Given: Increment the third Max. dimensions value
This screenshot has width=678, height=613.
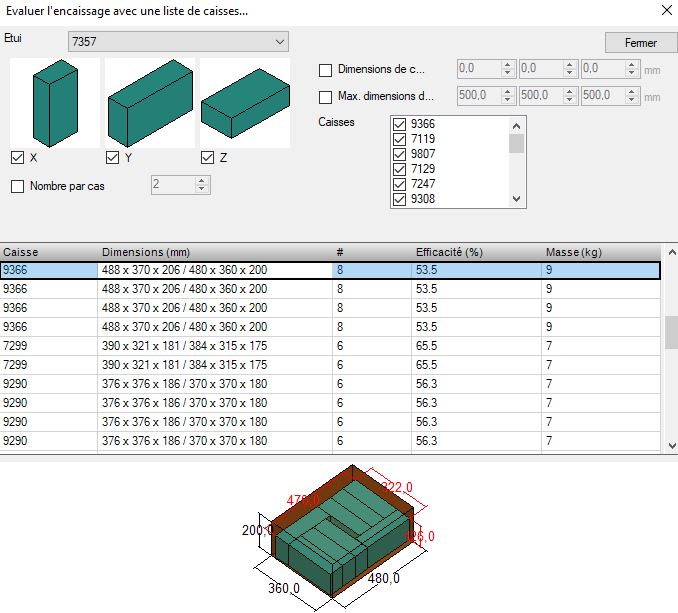Looking at the screenshot, I should pos(632,91).
